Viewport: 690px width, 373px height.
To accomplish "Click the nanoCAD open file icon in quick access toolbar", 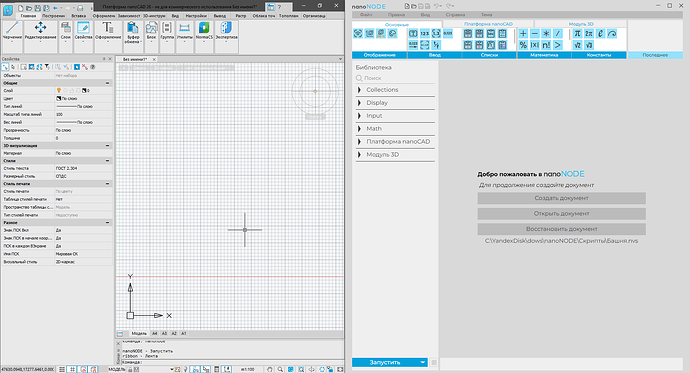I will [29, 8].
